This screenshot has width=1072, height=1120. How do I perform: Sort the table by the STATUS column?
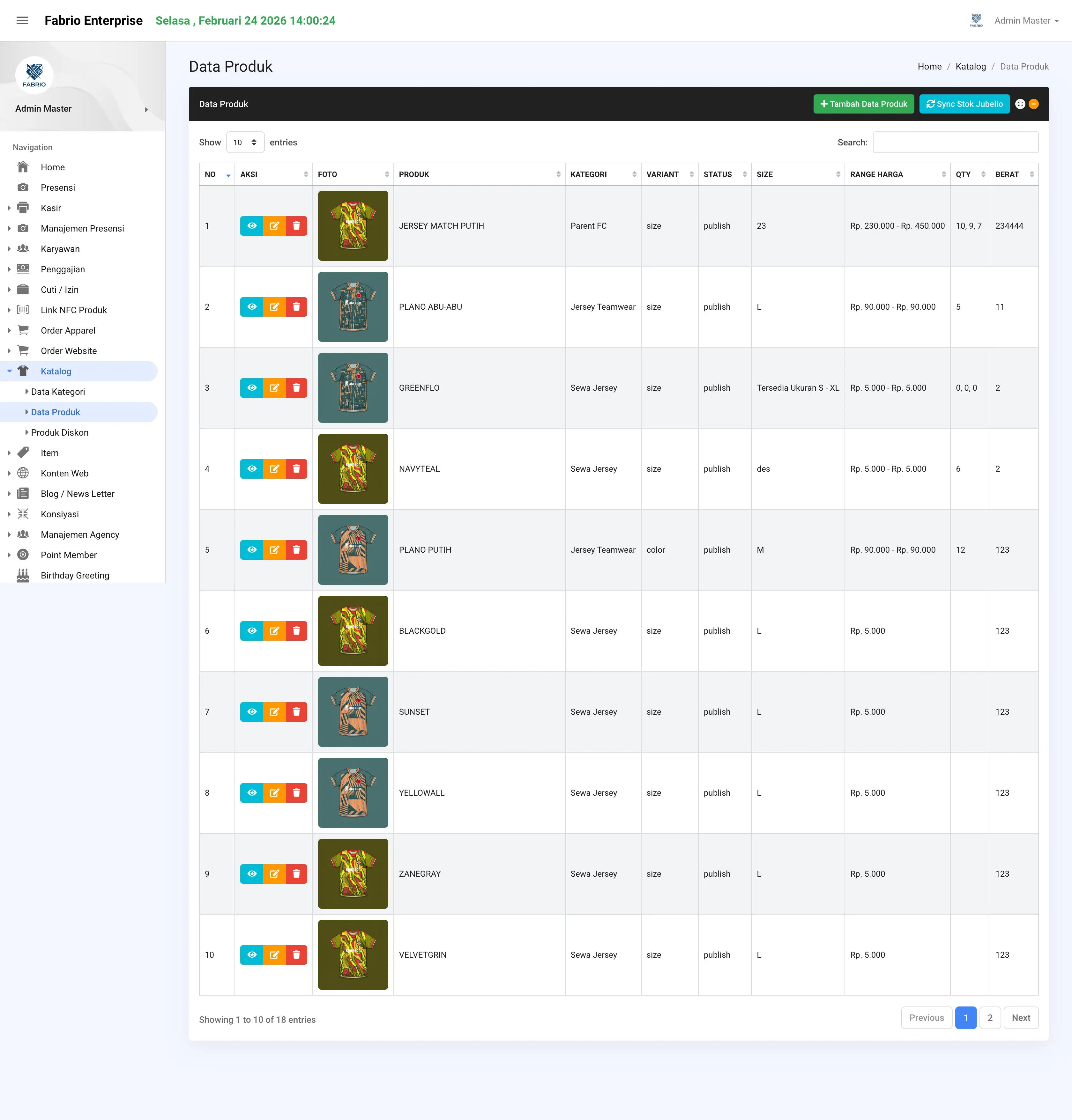pos(724,174)
